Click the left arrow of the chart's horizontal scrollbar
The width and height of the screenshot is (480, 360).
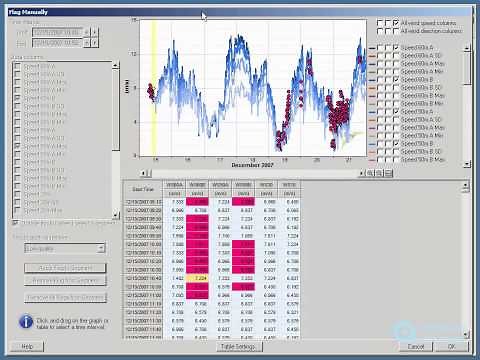143,173
